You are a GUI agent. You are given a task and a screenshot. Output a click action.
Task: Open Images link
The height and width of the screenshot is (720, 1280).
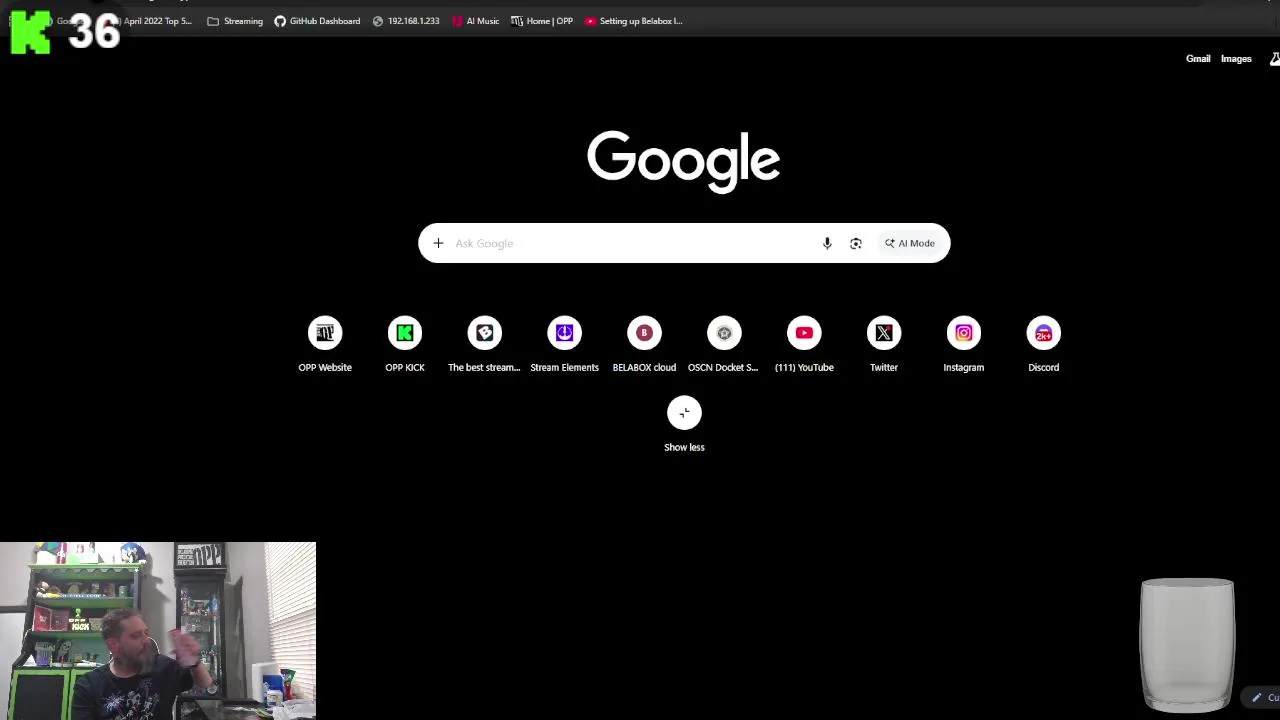[x=1236, y=59]
